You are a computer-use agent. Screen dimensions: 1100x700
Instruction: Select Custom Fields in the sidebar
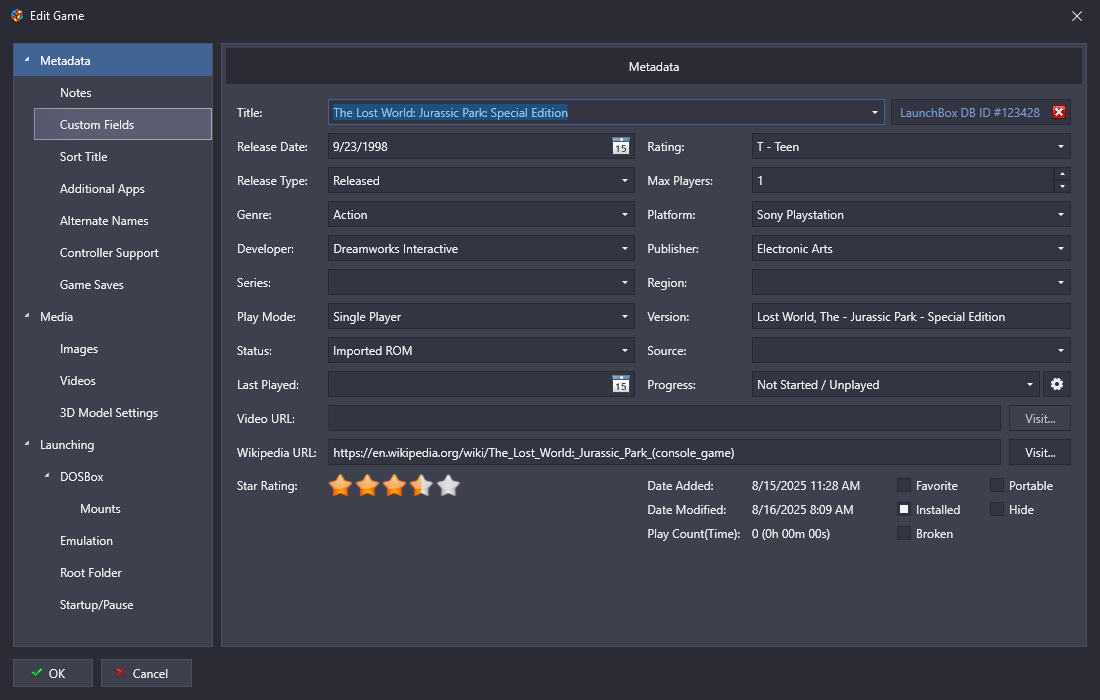123,124
